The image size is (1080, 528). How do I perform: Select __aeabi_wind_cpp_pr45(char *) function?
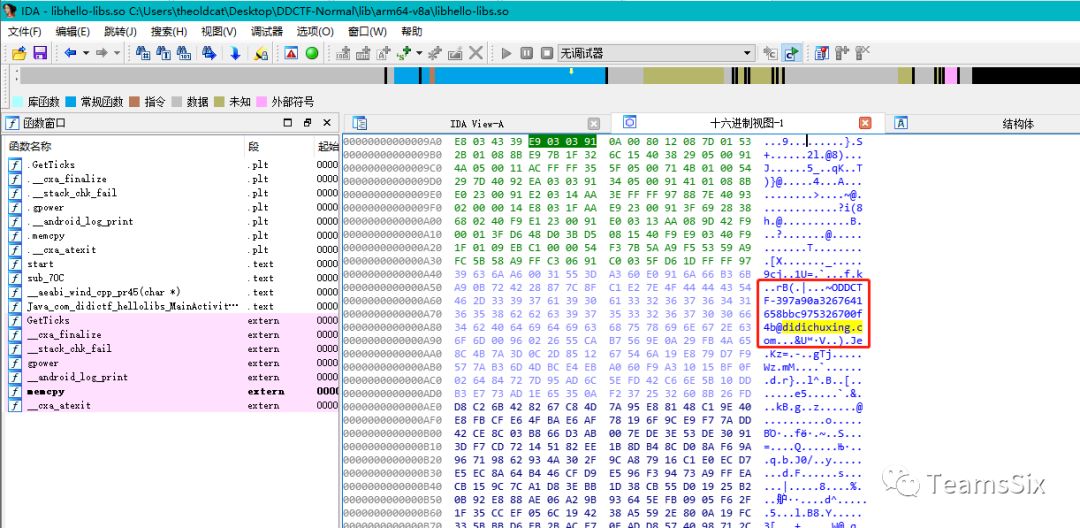(173, 292)
